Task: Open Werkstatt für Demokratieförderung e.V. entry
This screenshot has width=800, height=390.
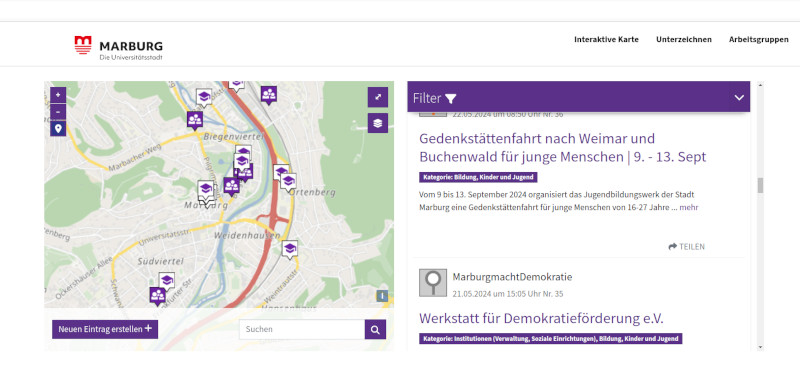Action: click(x=541, y=319)
